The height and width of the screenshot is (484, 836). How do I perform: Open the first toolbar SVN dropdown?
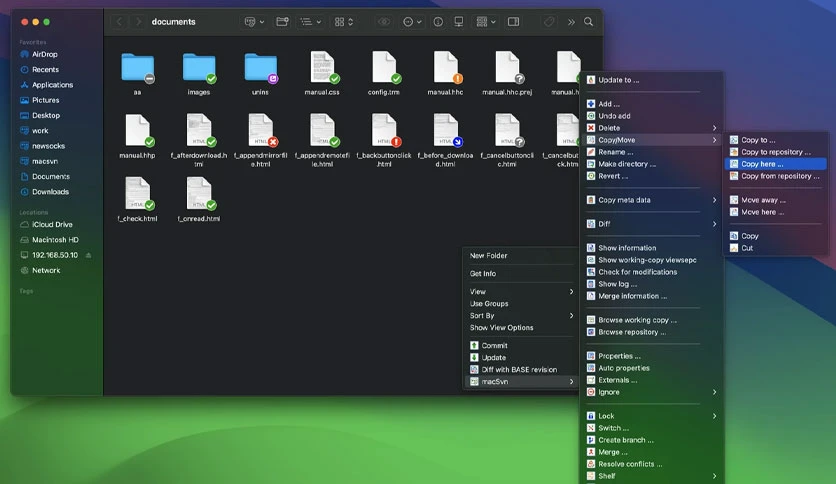(254, 22)
